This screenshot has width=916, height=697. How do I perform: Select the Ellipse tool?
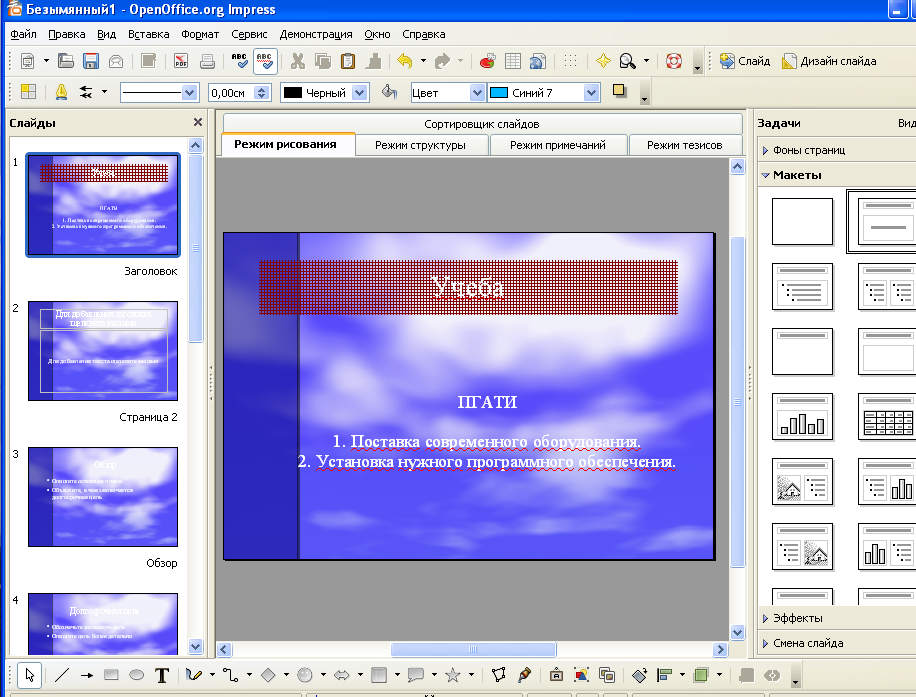point(137,675)
